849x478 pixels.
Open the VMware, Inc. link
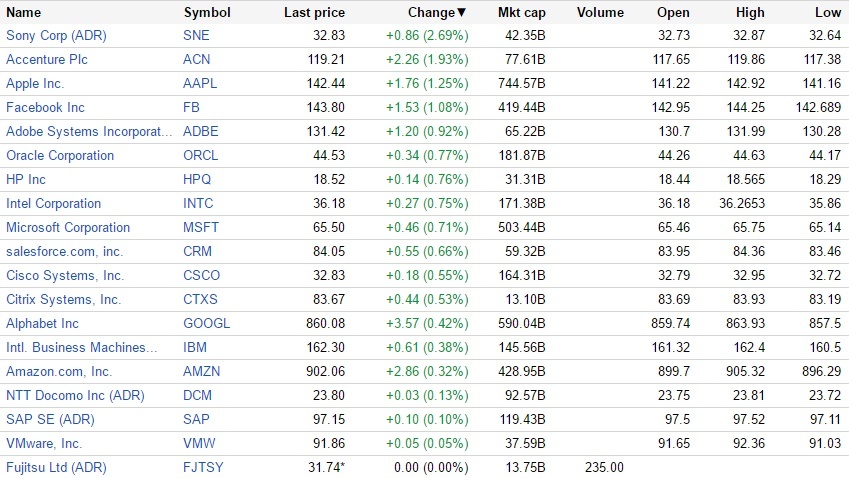[x=44, y=443]
